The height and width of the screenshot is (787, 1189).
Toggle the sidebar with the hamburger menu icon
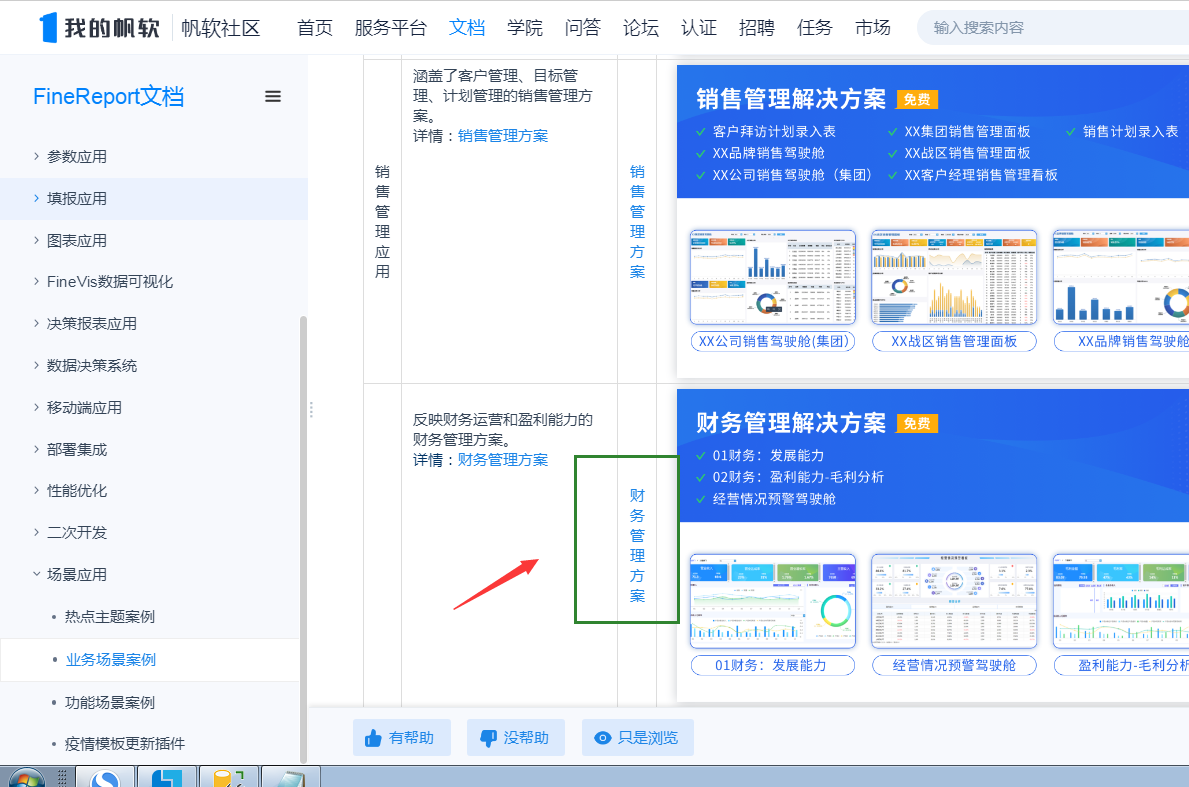(x=273, y=96)
